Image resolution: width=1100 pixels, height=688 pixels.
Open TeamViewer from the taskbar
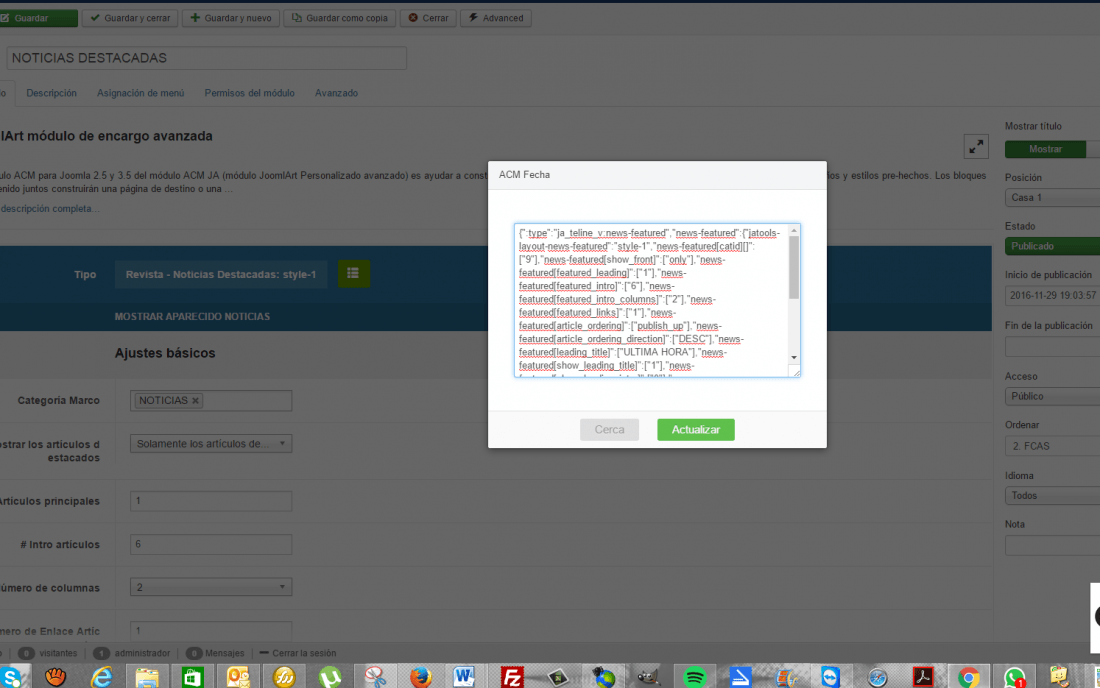coord(831,677)
